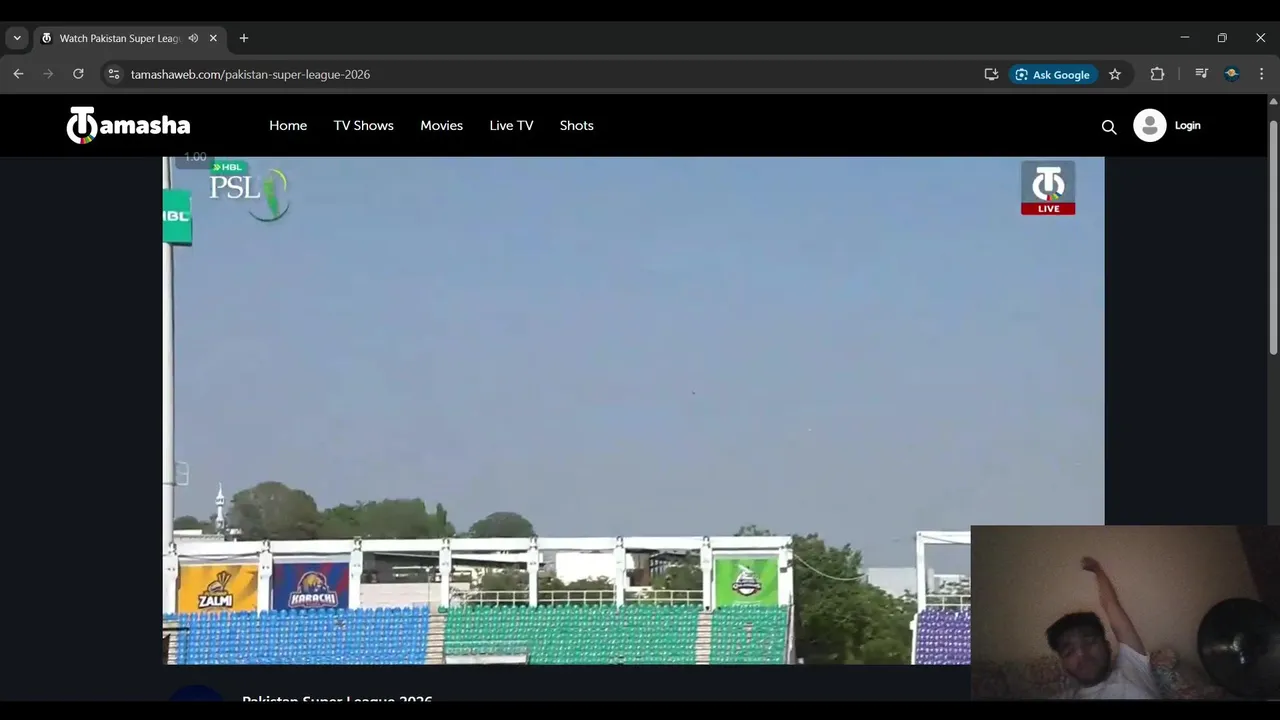Screen dimensions: 1280x720
Task: Click the Tamasha logo
Action: tap(128, 125)
